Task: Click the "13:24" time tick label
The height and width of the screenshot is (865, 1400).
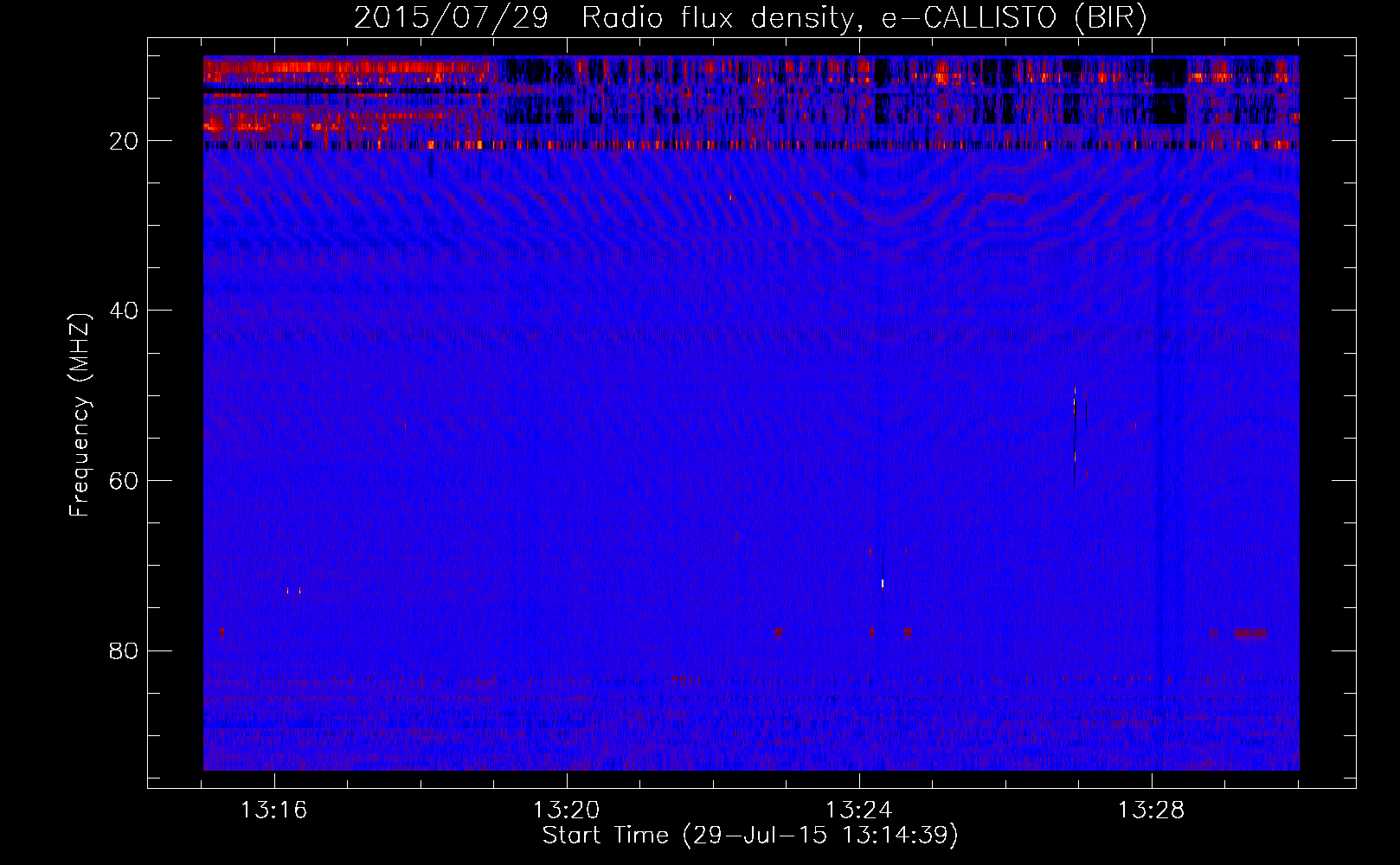Action: click(859, 811)
